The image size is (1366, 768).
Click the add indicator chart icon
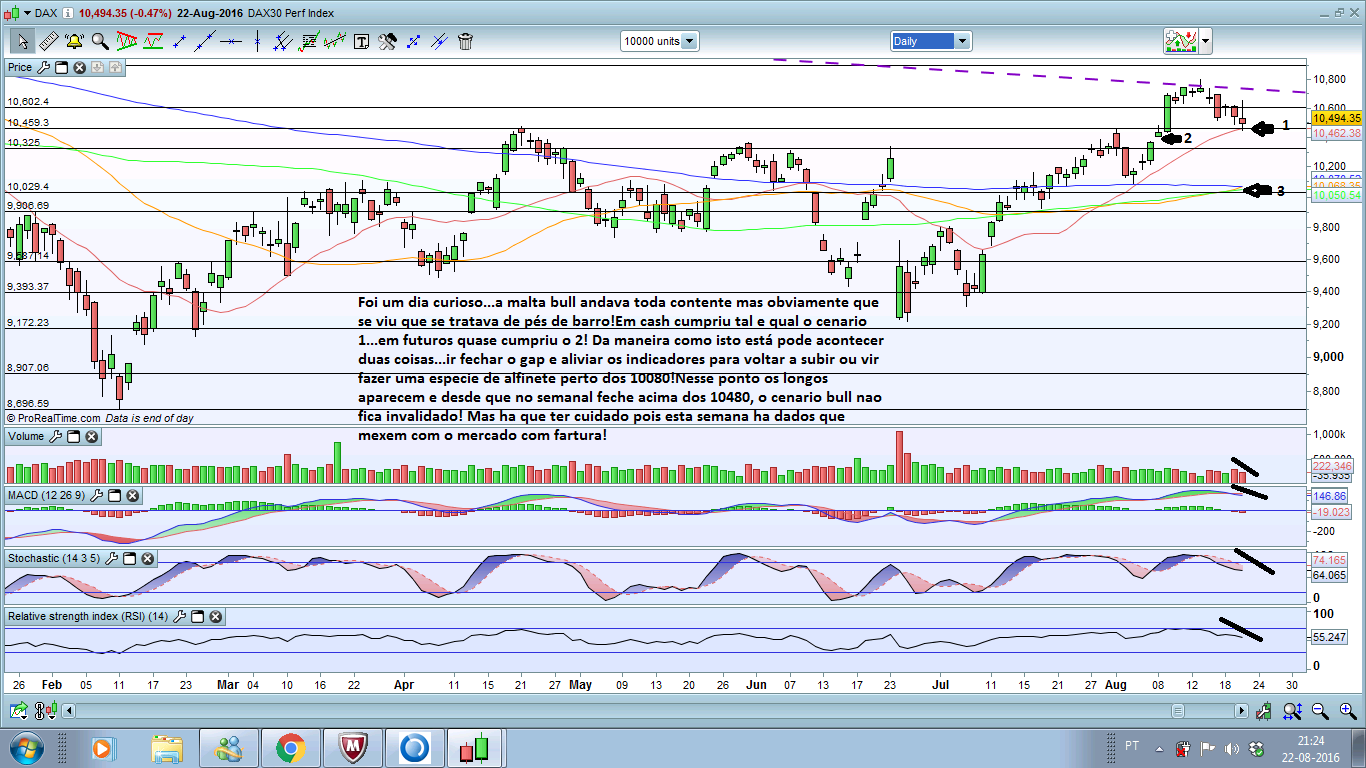(1181, 41)
